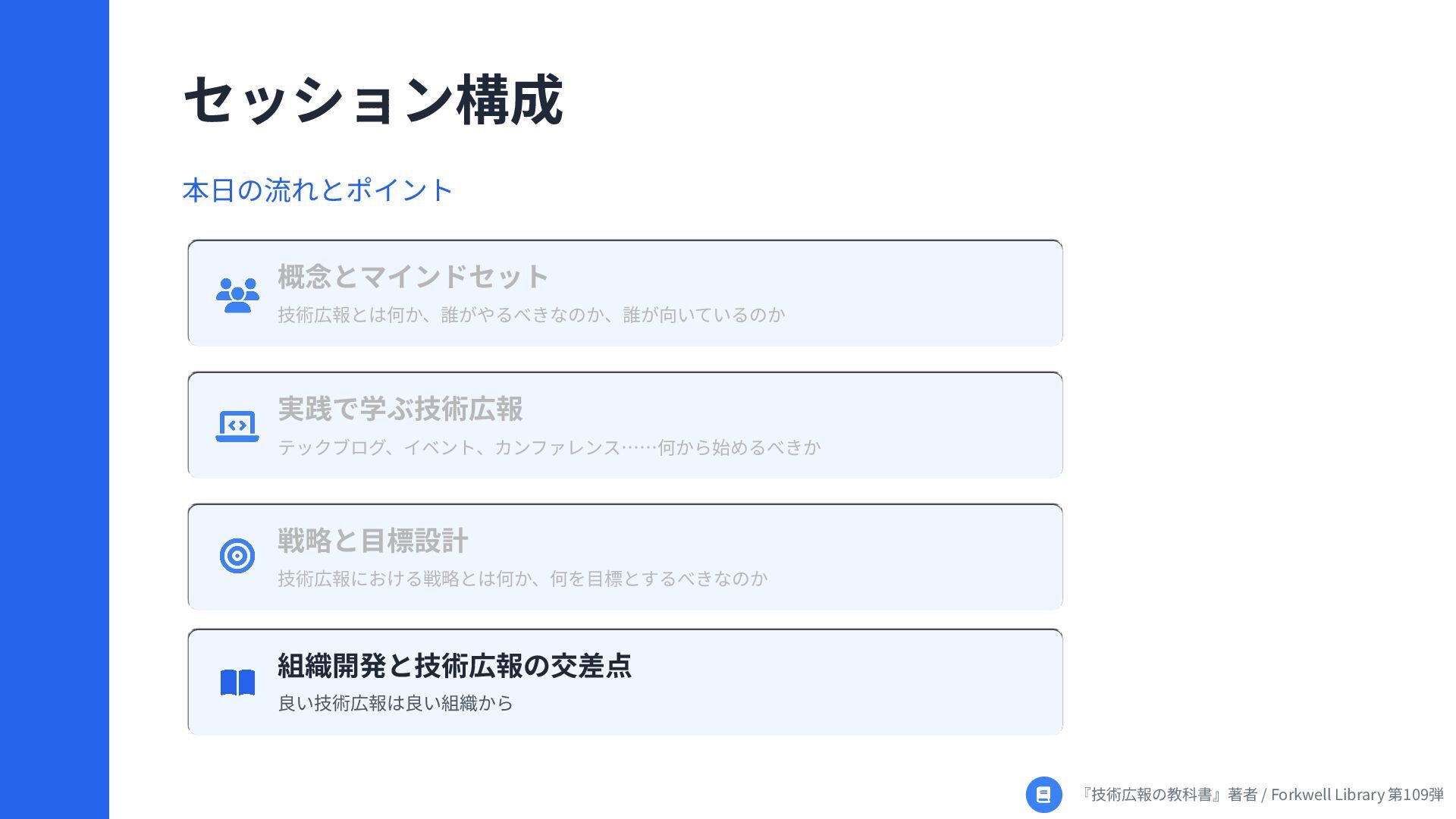The width and height of the screenshot is (1456, 819).
Task: Click the round blue book icon in footer
Action: (x=1043, y=795)
